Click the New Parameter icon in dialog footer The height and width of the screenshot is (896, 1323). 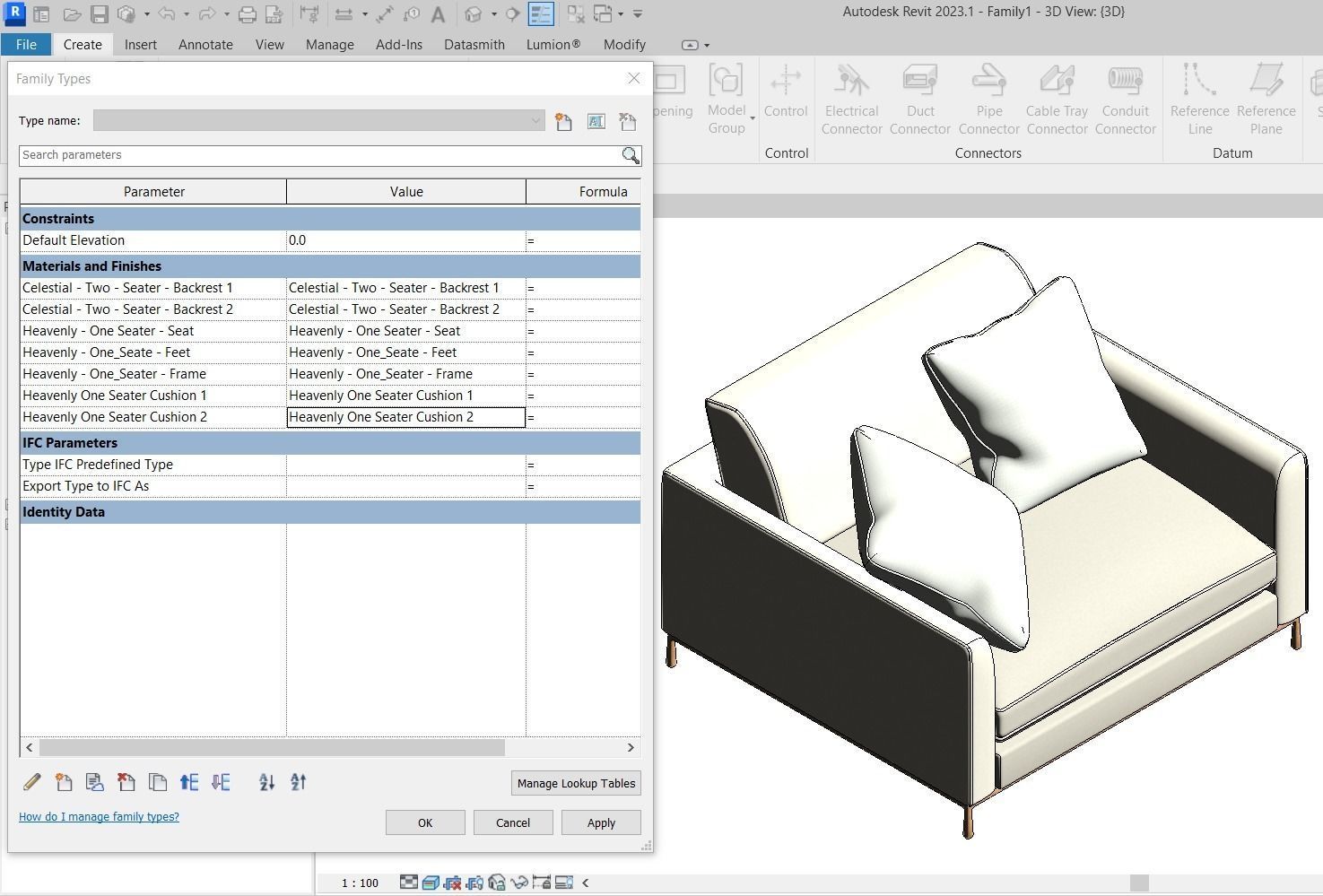(x=64, y=782)
